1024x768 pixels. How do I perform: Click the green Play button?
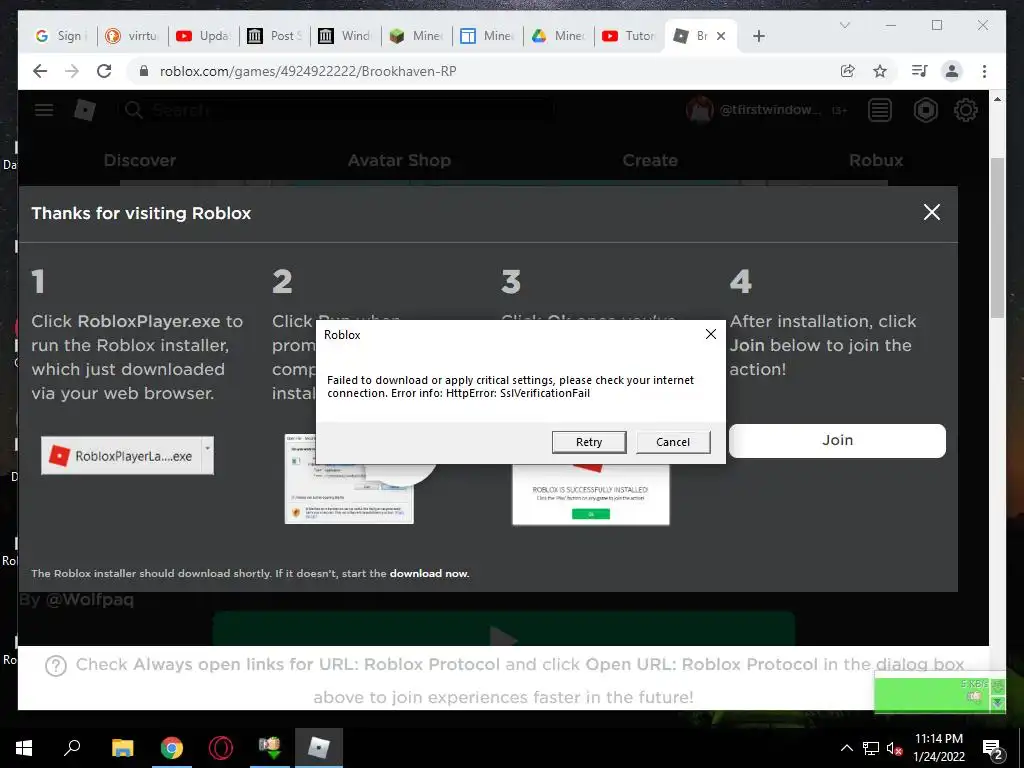tap(504, 629)
